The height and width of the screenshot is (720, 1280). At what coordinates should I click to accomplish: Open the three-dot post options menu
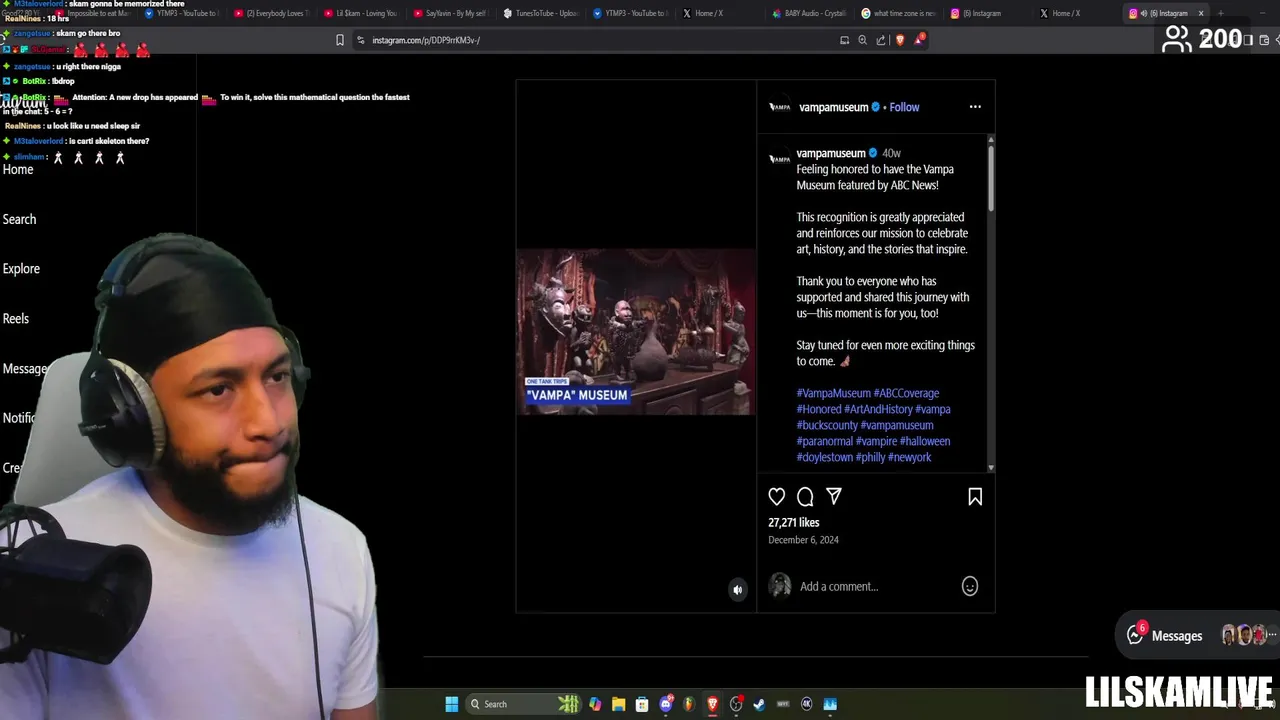click(975, 107)
